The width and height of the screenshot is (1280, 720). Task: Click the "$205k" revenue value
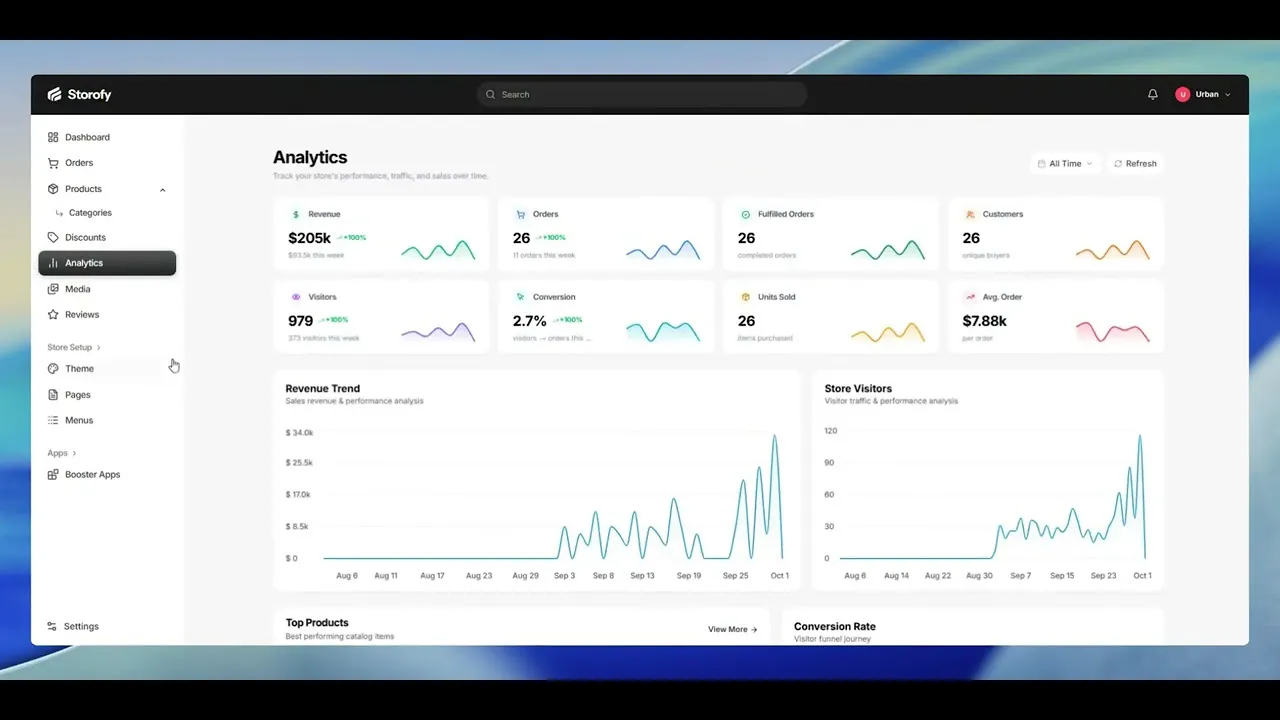(x=309, y=238)
